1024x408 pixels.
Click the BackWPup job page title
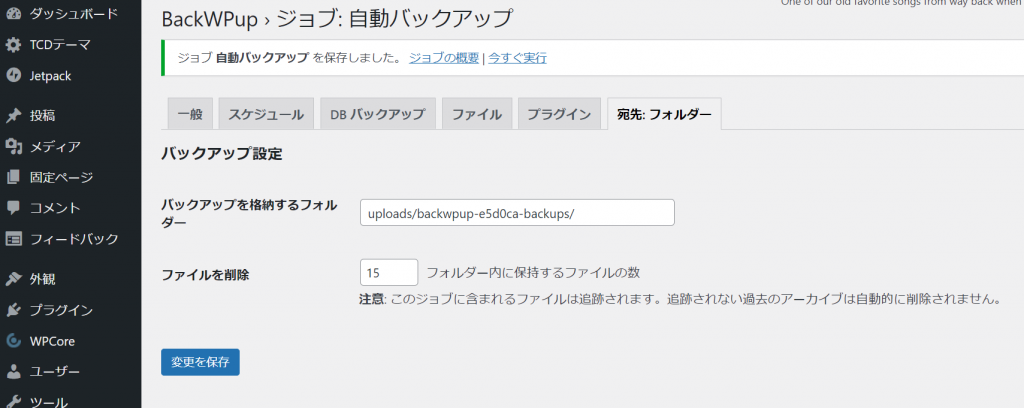(x=337, y=18)
